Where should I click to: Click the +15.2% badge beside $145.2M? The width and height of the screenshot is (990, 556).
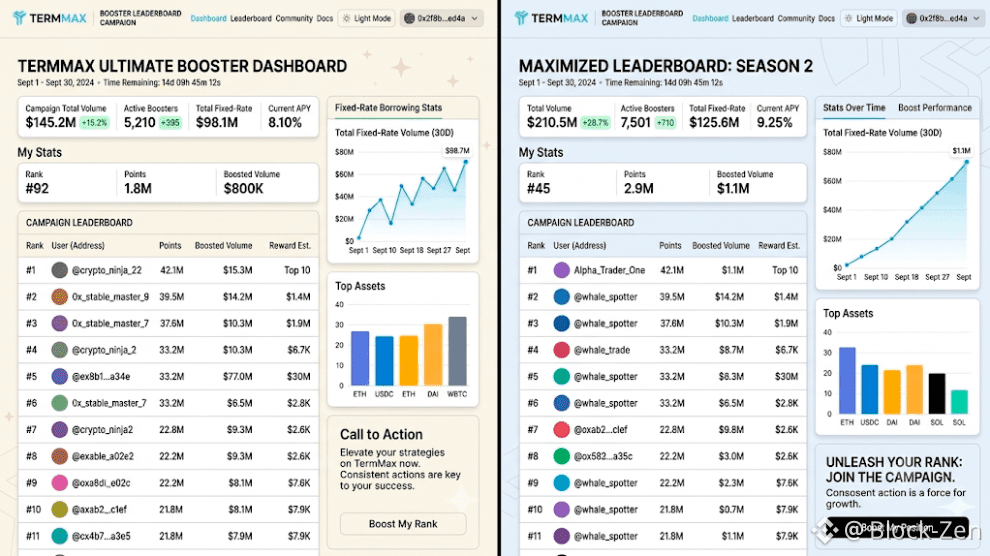[x=94, y=123]
